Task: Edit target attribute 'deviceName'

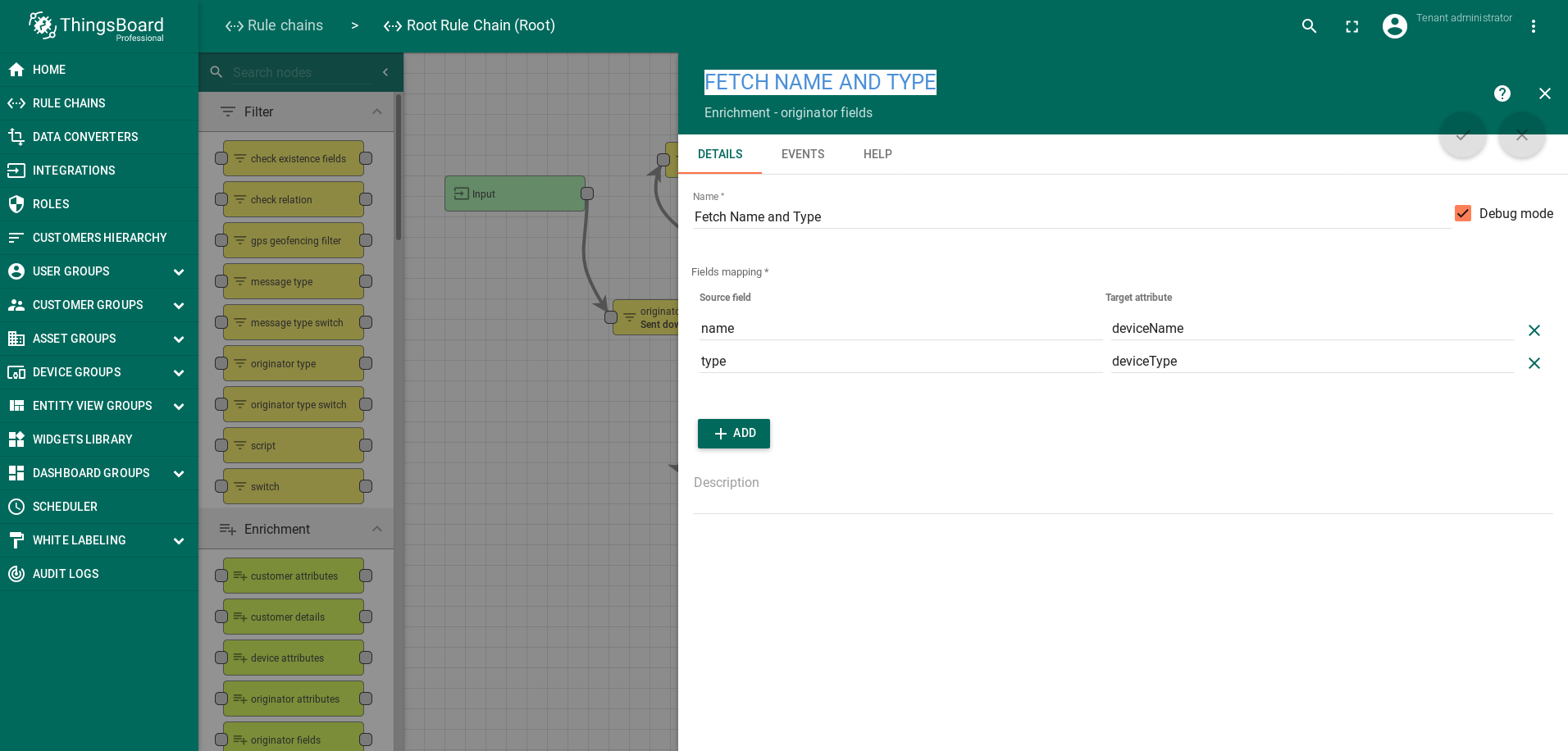Action: (x=1312, y=328)
